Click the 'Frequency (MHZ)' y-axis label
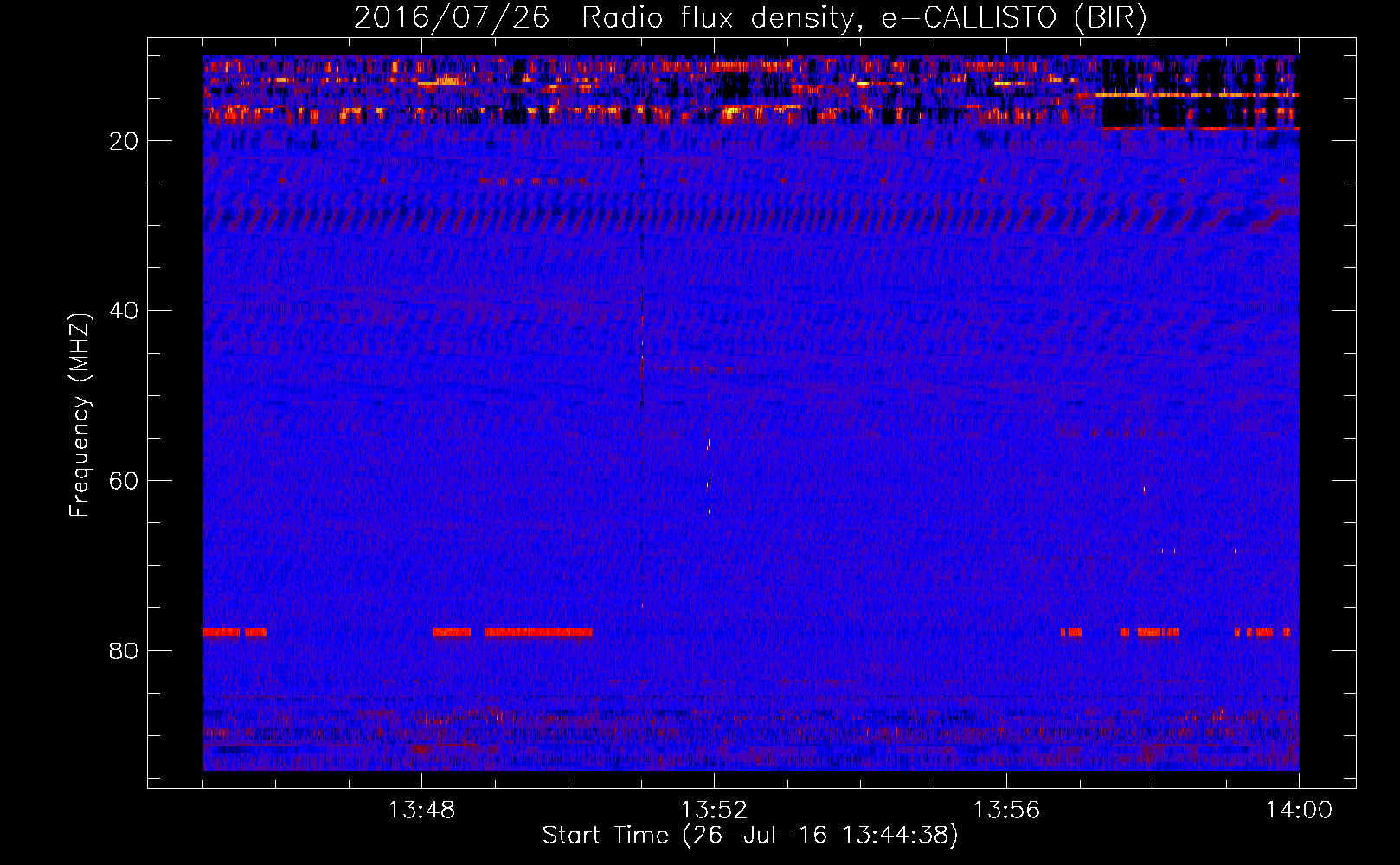 tap(80, 415)
